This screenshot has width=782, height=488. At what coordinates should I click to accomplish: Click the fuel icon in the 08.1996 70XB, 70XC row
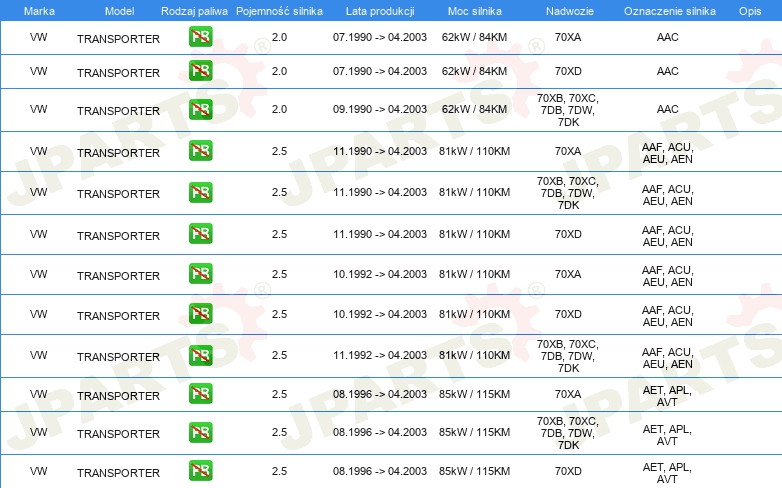(x=200, y=432)
